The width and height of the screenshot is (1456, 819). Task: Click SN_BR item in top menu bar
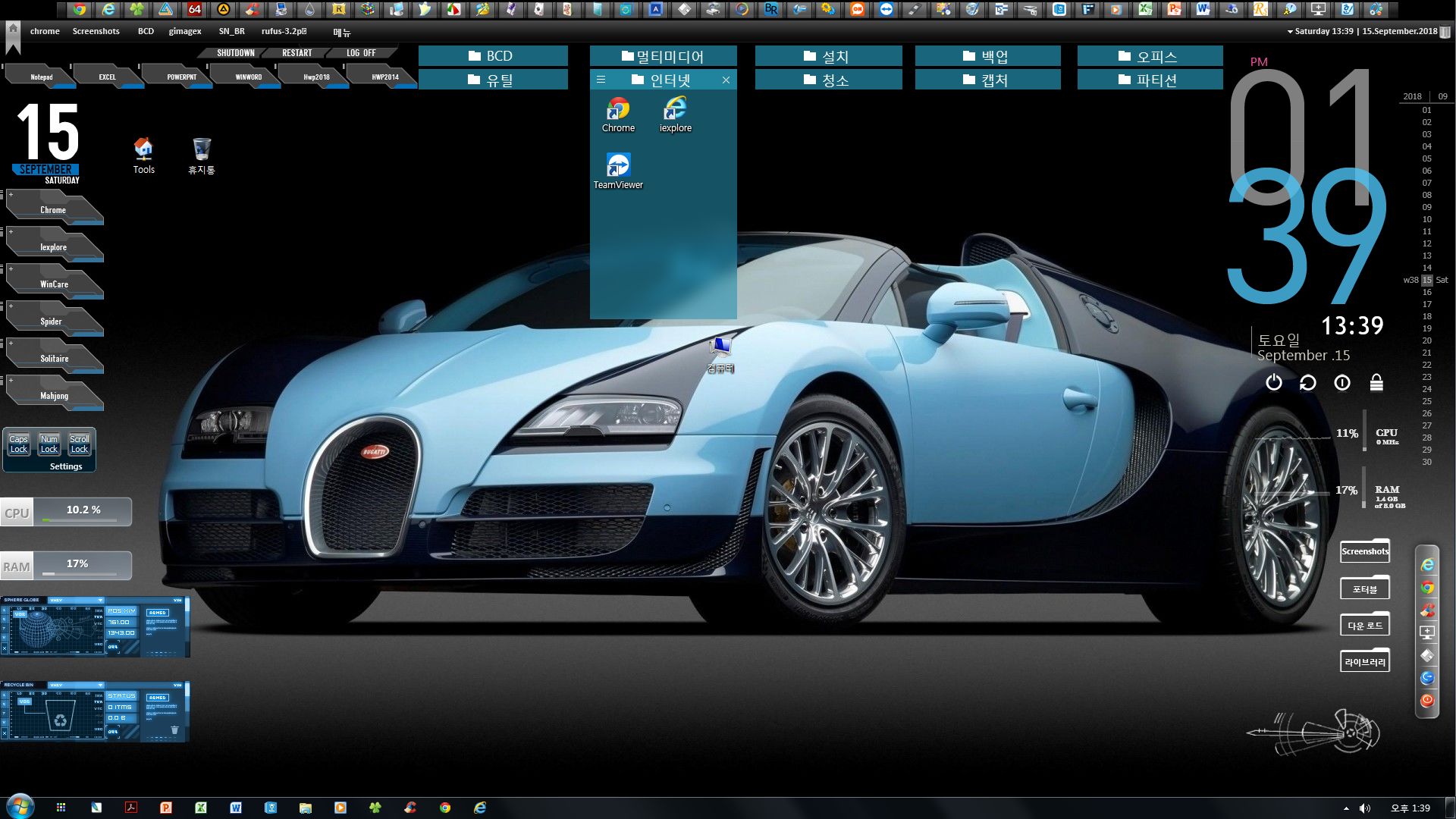(x=231, y=31)
